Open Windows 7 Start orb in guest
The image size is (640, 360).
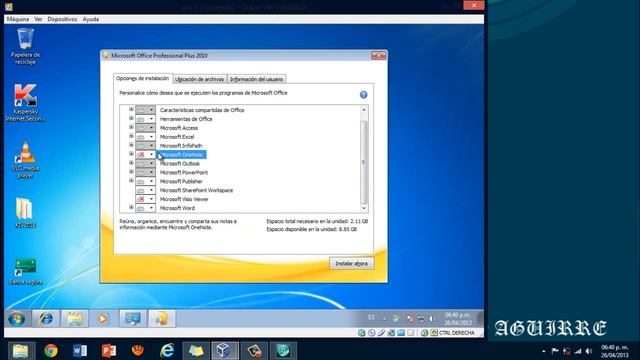17,319
